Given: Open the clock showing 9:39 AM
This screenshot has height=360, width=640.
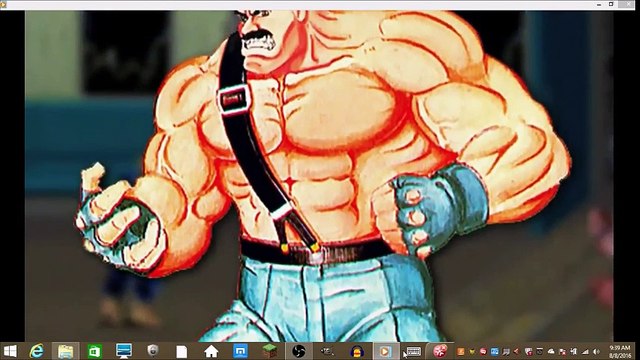Looking at the screenshot, I should click(x=620, y=351).
